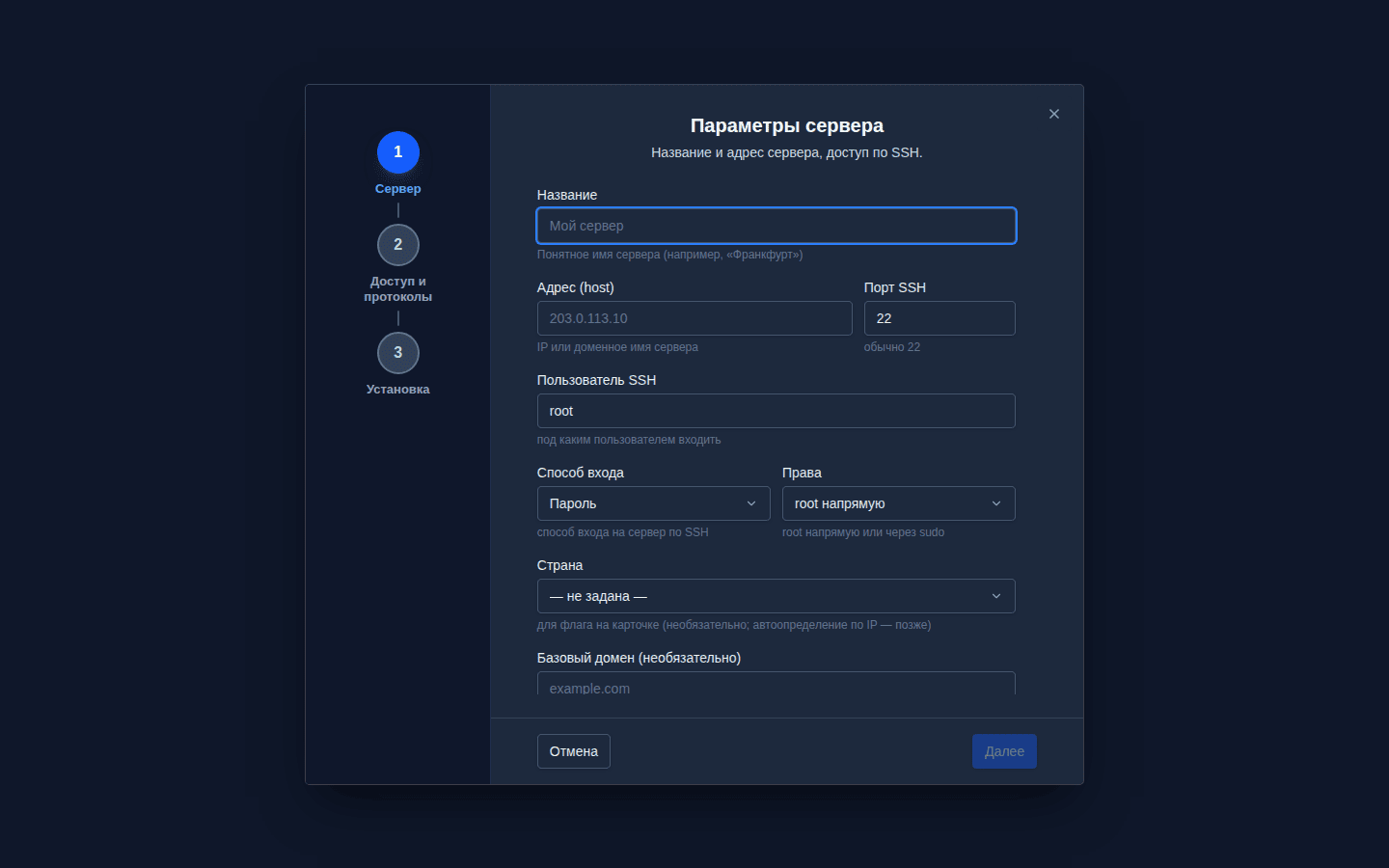
Task: Jump to step 3 Установка circle
Action: [398, 353]
